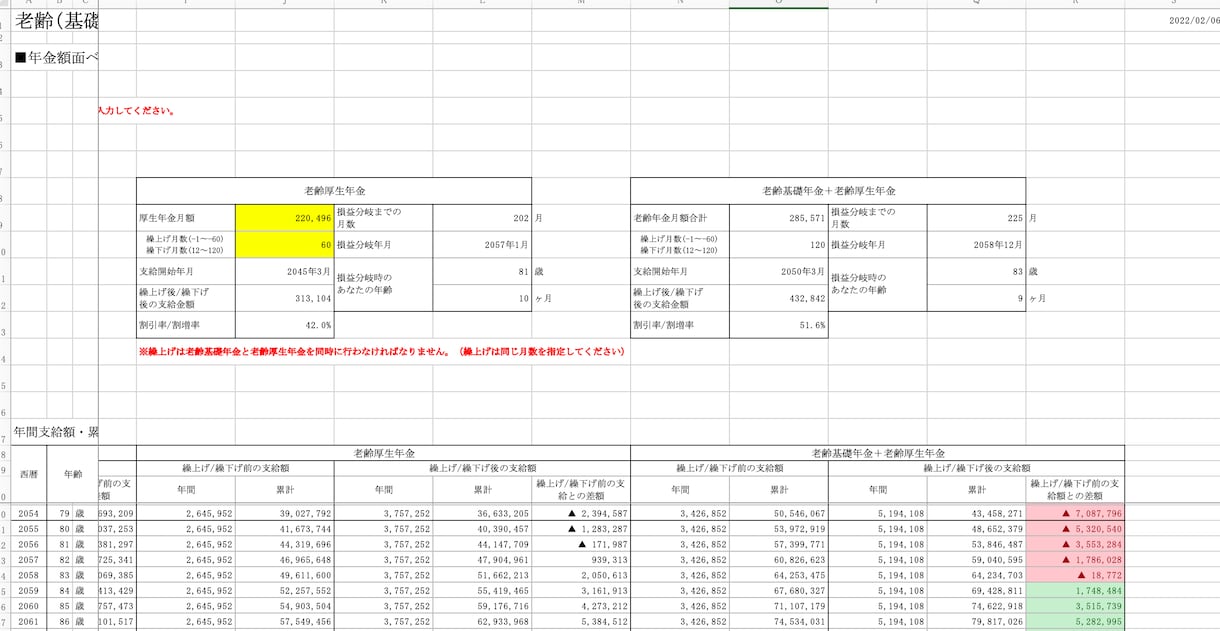Click the cumulative value 39,027,792
The height and width of the screenshot is (631, 1220).
tap(285, 513)
